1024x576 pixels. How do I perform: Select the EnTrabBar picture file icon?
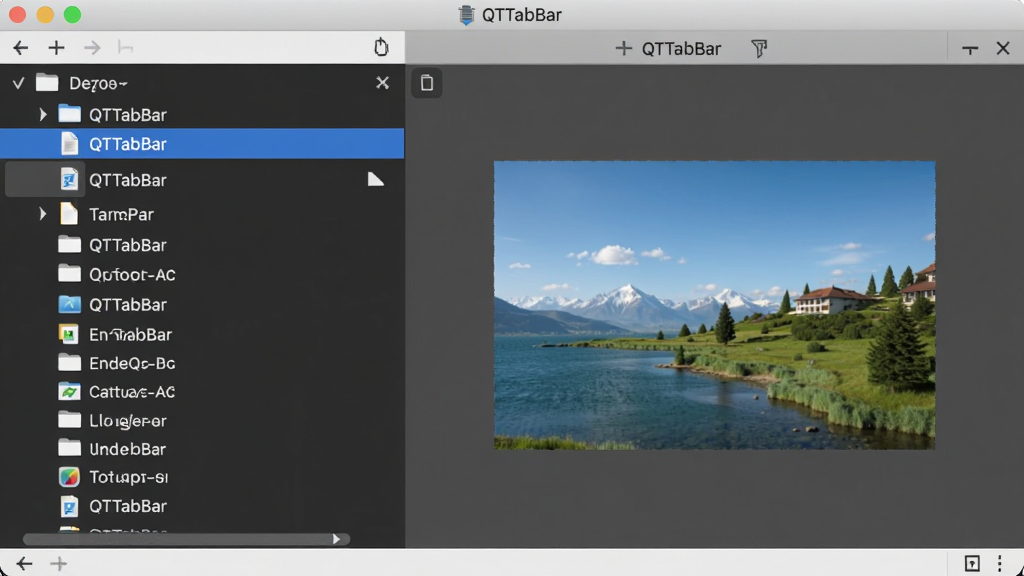point(69,334)
